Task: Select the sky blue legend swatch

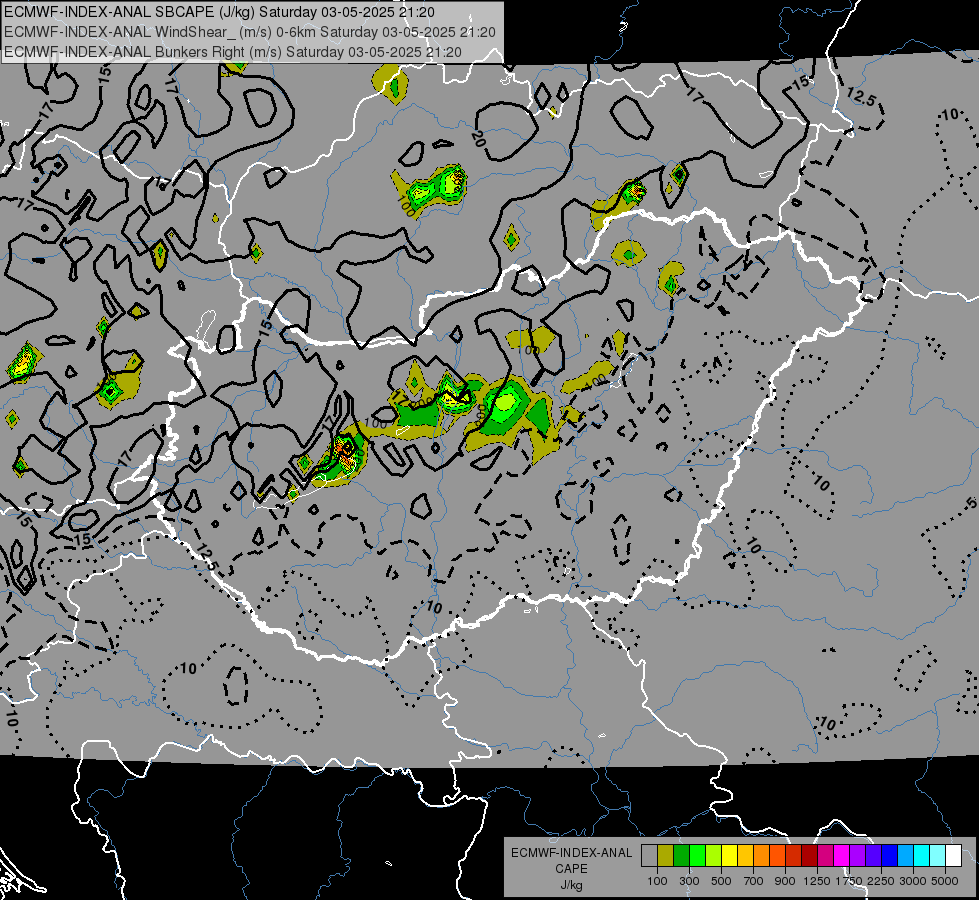Action: click(905, 856)
